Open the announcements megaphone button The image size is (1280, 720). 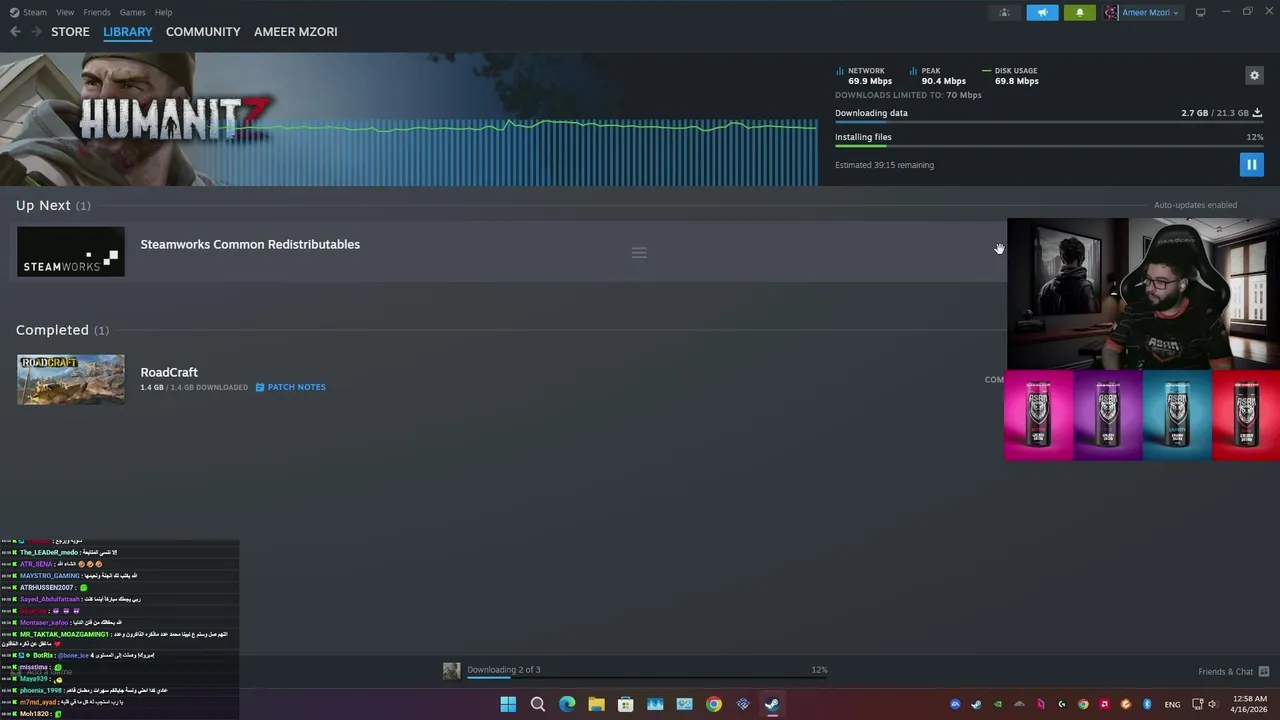pos(1042,12)
